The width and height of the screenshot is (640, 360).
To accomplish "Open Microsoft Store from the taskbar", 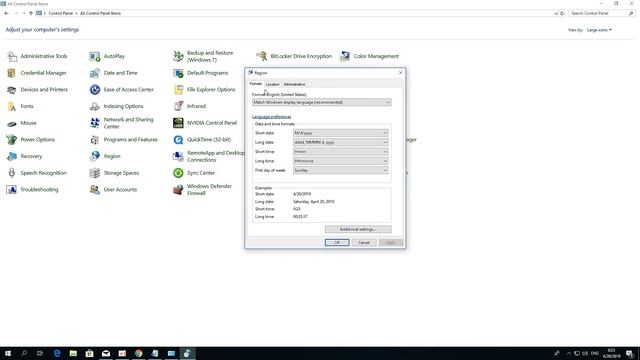I will (89, 353).
